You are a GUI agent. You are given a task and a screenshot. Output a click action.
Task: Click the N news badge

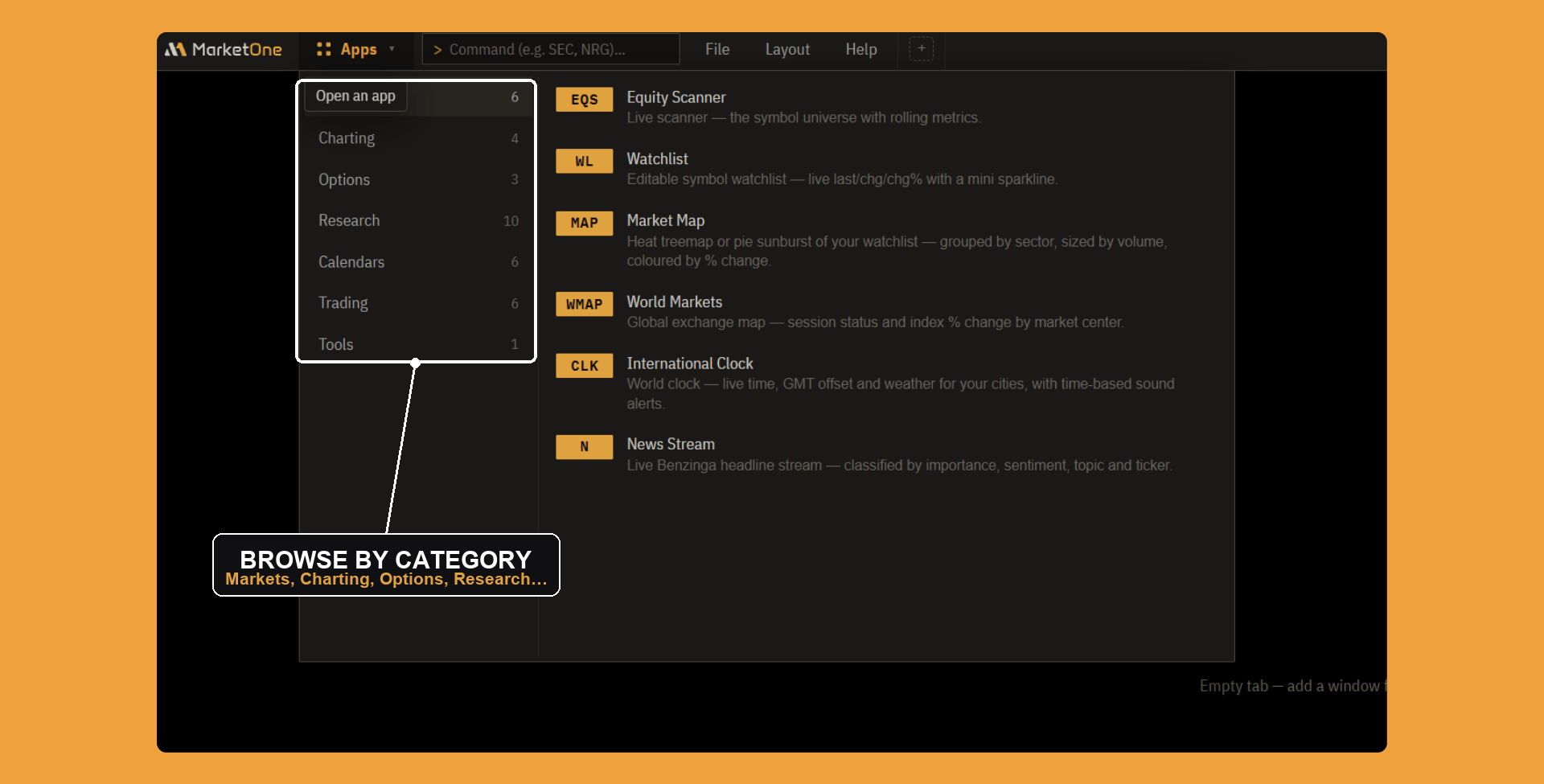pos(585,447)
